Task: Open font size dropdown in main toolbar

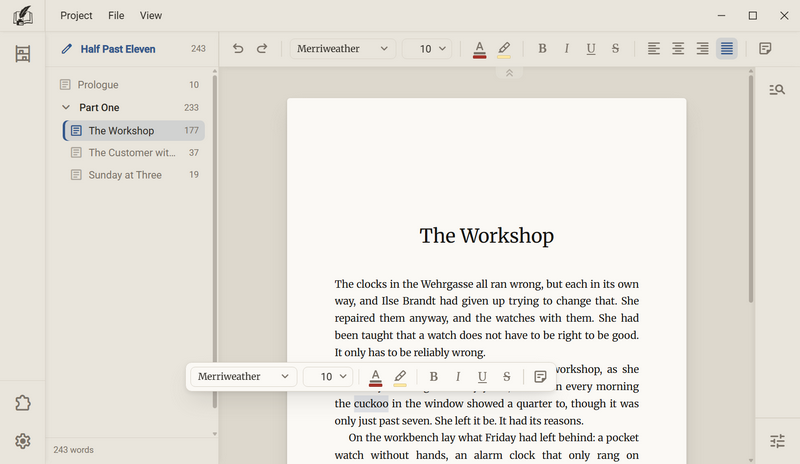Action: [x=427, y=48]
